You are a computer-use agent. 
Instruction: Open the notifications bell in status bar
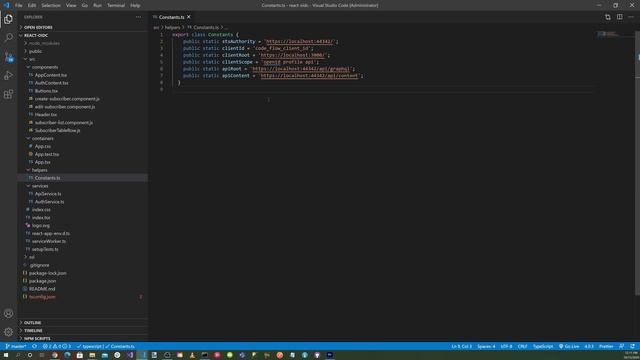632,346
